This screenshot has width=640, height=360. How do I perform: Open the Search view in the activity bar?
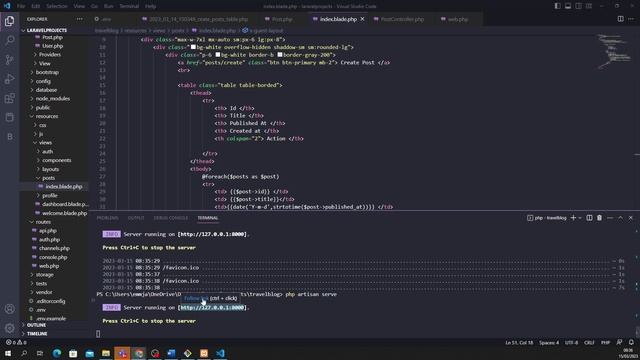tap(9, 40)
